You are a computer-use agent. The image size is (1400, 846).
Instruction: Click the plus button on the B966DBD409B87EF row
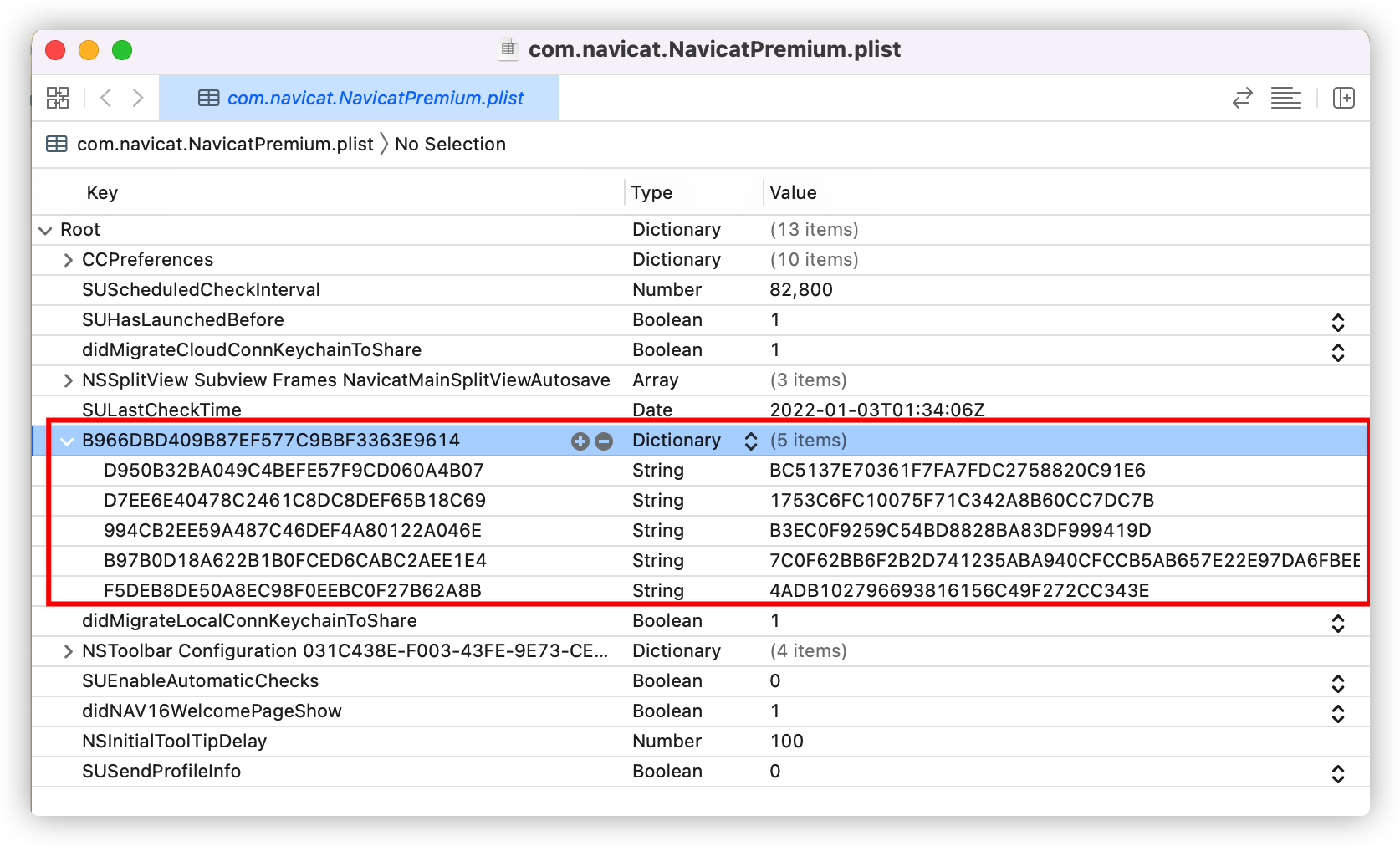point(580,441)
